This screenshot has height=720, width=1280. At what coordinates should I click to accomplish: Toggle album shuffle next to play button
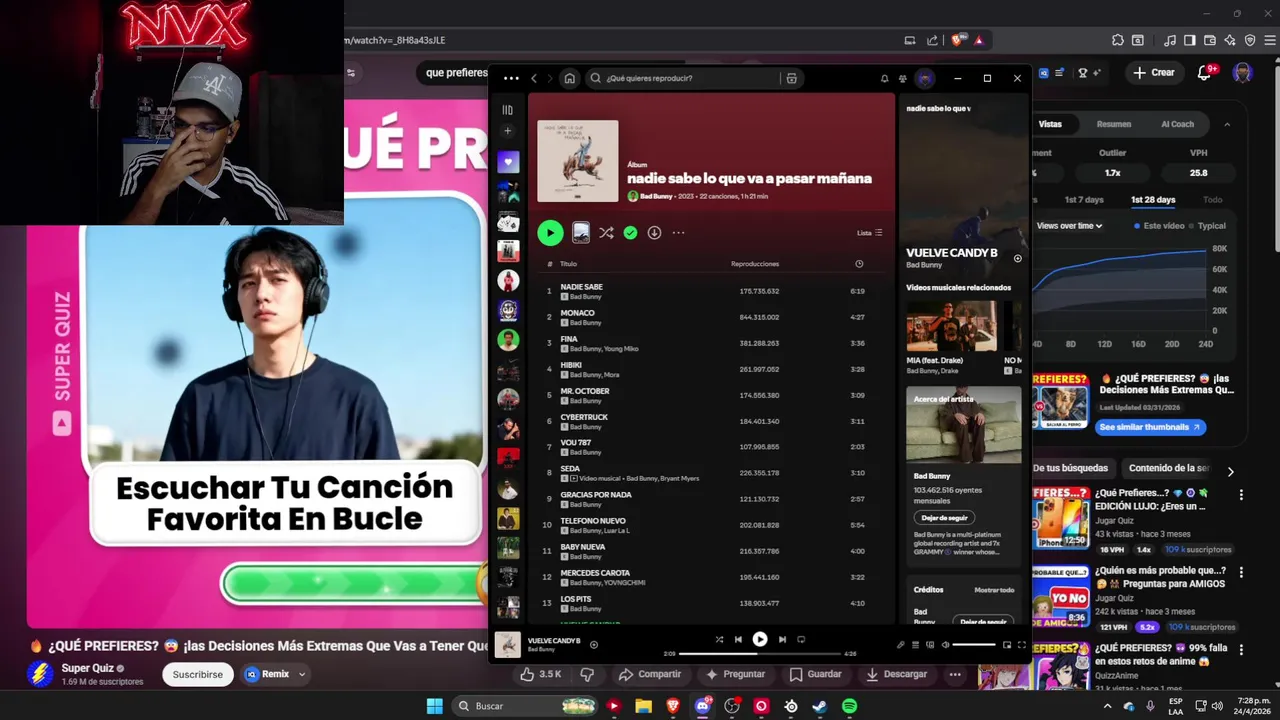(606, 233)
